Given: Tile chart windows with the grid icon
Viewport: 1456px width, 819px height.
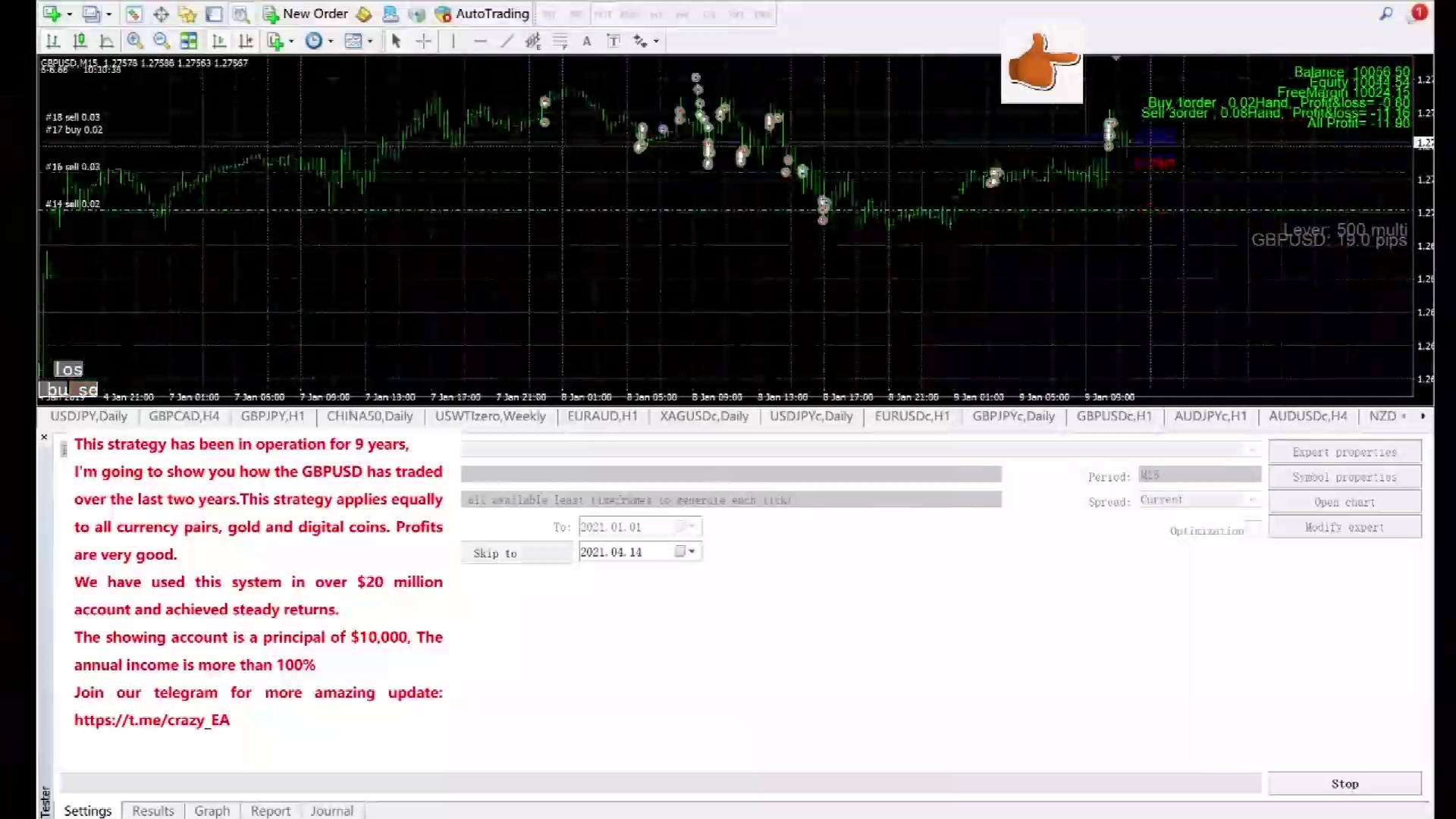Looking at the screenshot, I should coord(189,41).
